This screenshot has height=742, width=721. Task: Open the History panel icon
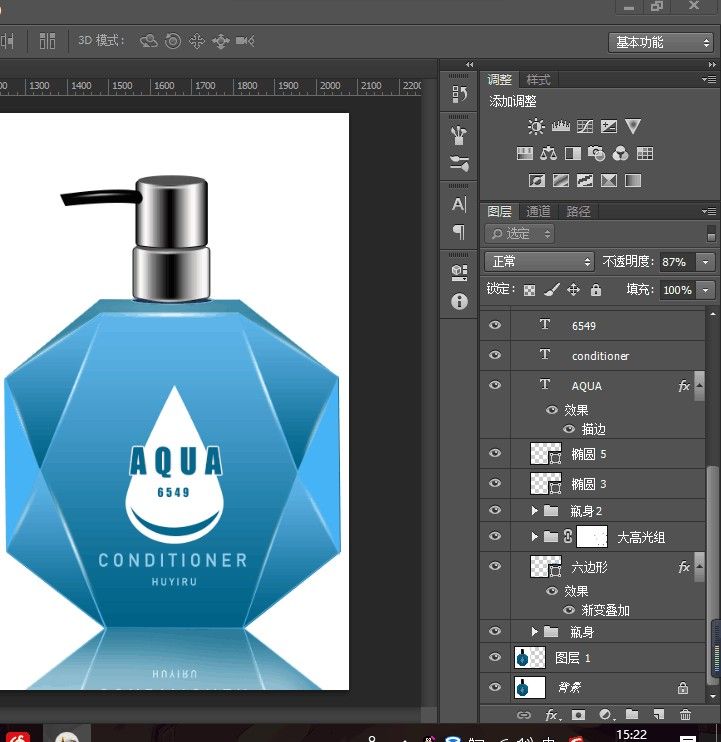(x=459, y=95)
